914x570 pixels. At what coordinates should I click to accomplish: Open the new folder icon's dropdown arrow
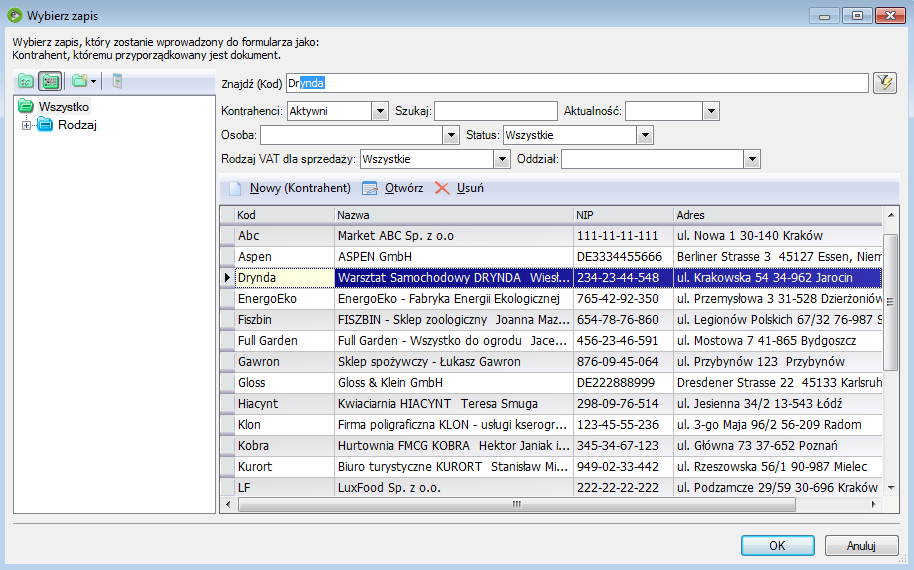point(93,81)
